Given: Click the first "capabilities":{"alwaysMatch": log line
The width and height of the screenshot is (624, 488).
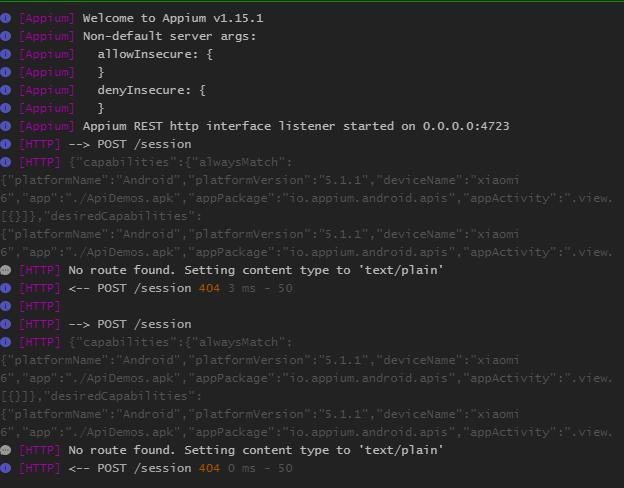Looking at the screenshot, I should [181, 162].
